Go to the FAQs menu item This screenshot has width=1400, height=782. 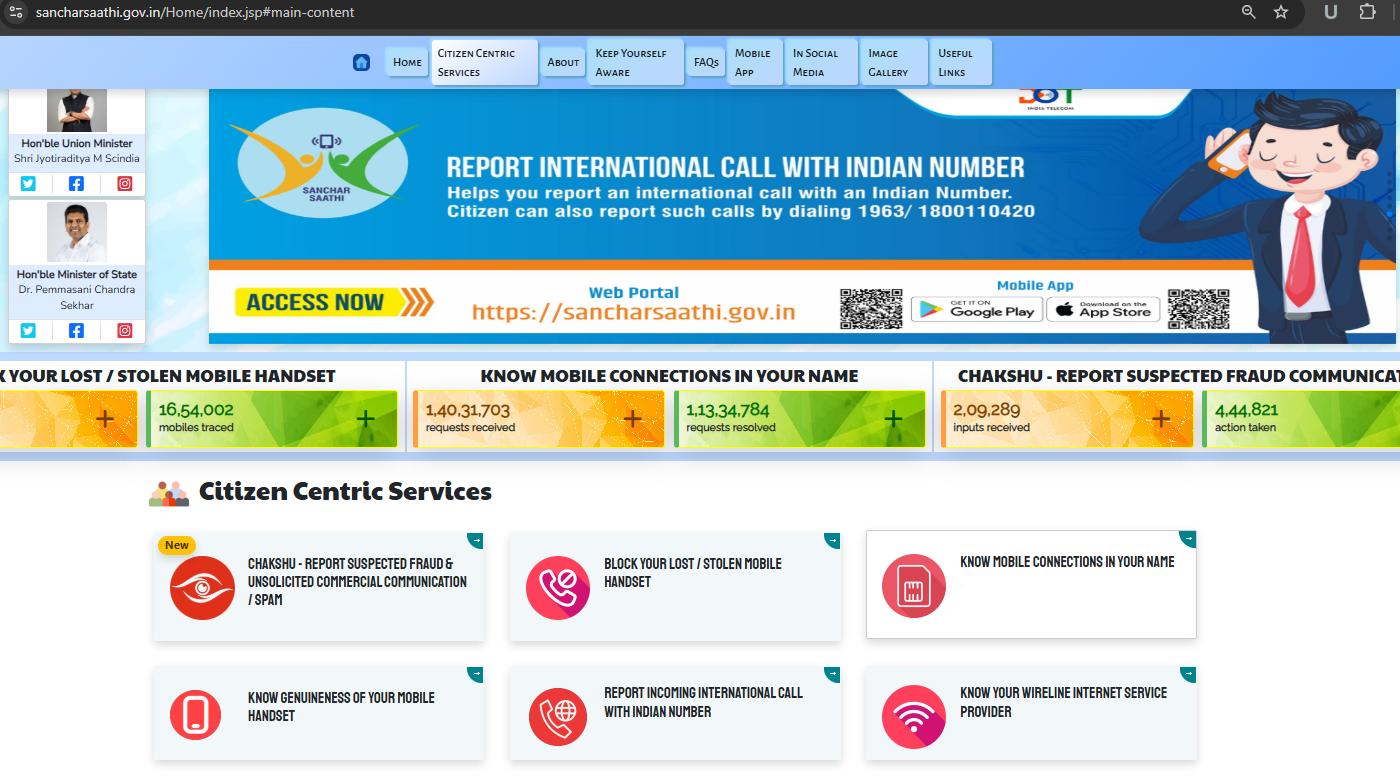tap(706, 62)
